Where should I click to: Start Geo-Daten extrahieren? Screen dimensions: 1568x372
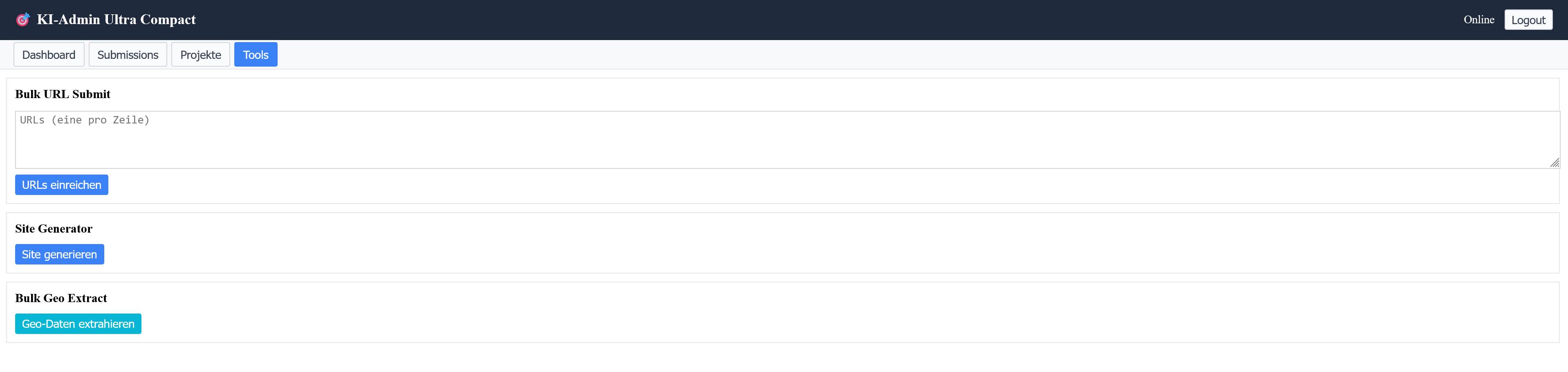78,324
